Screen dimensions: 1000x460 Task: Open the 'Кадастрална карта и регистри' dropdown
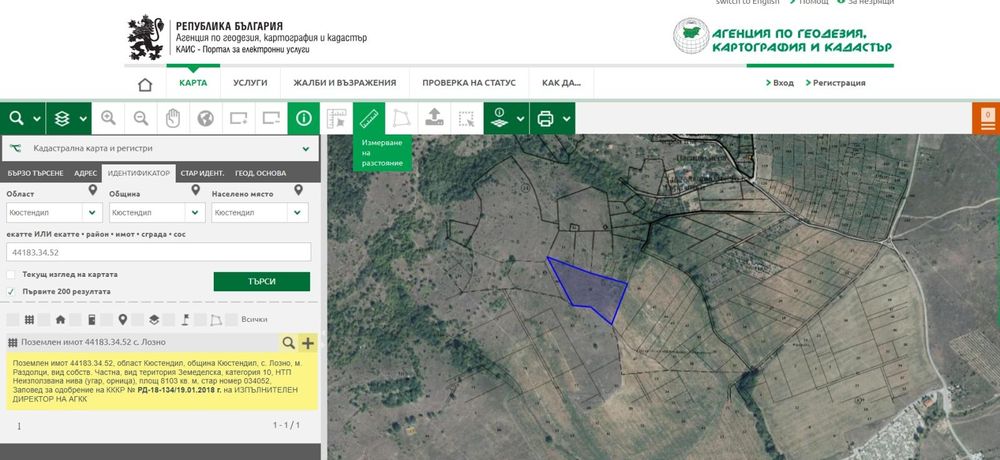(160, 149)
